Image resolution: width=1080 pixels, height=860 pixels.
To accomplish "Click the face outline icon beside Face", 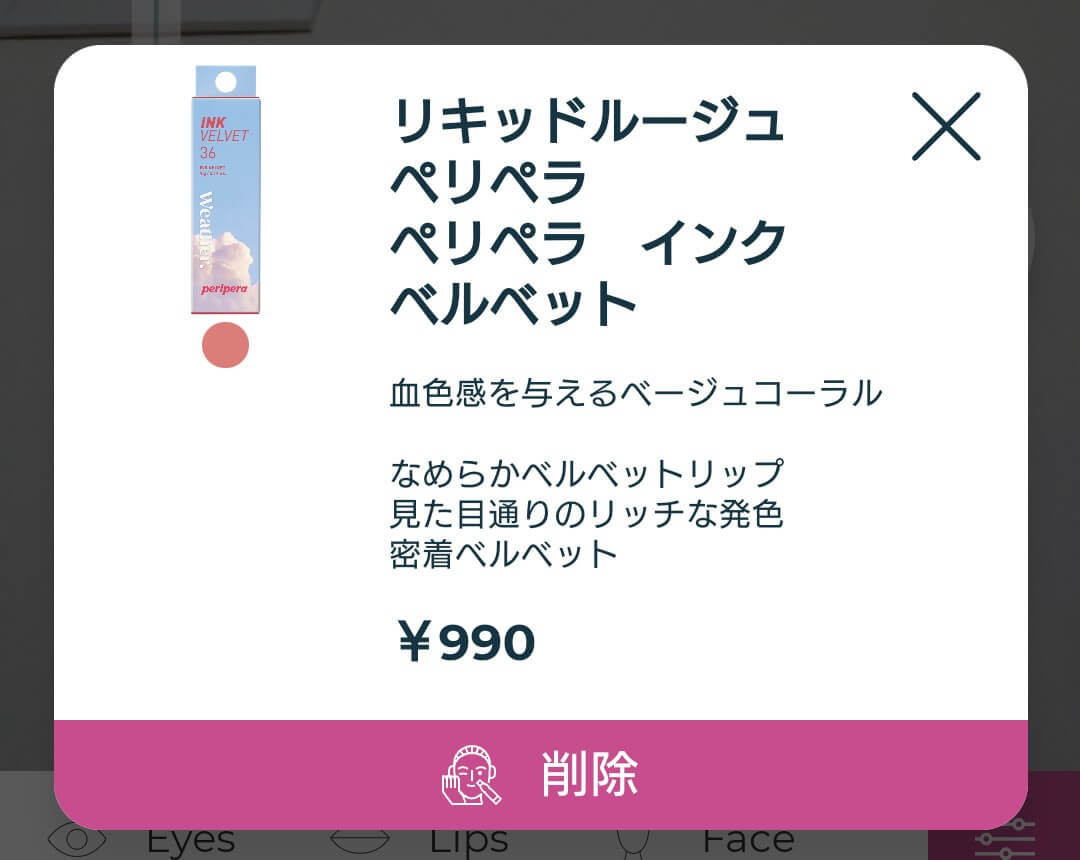I will click(632, 845).
